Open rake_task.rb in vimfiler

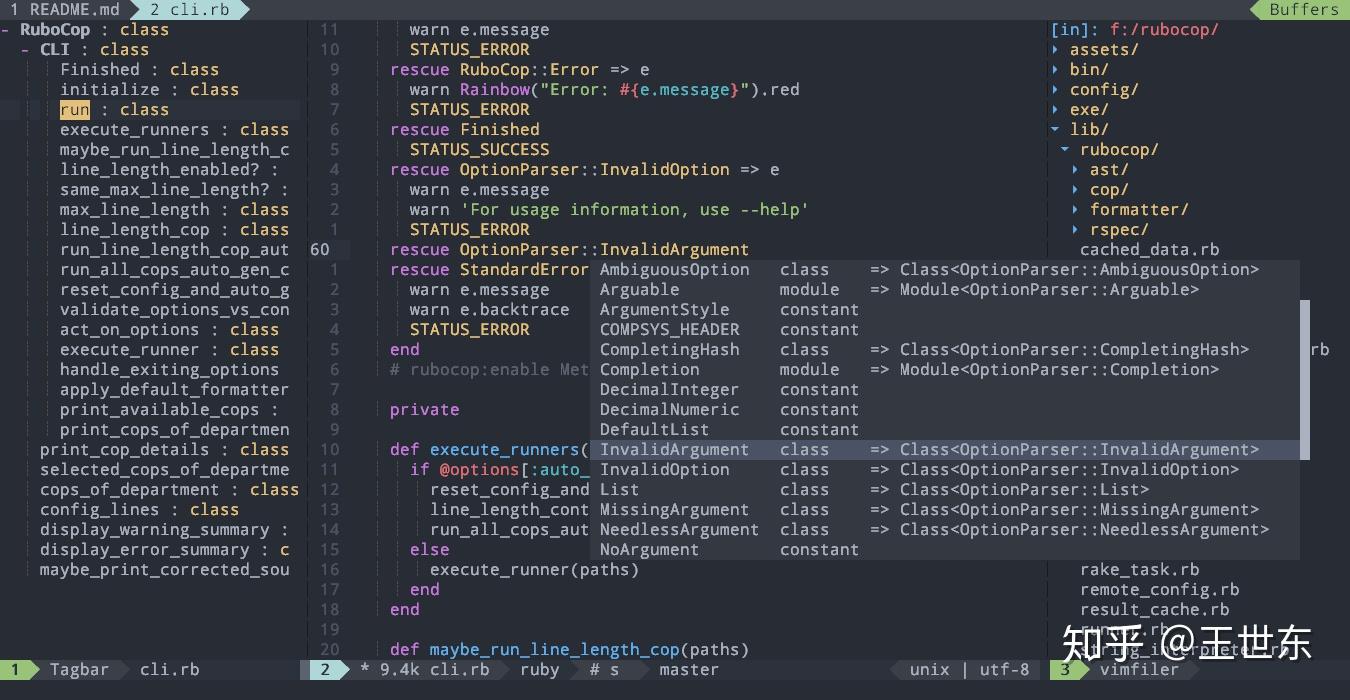[1139, 570]
